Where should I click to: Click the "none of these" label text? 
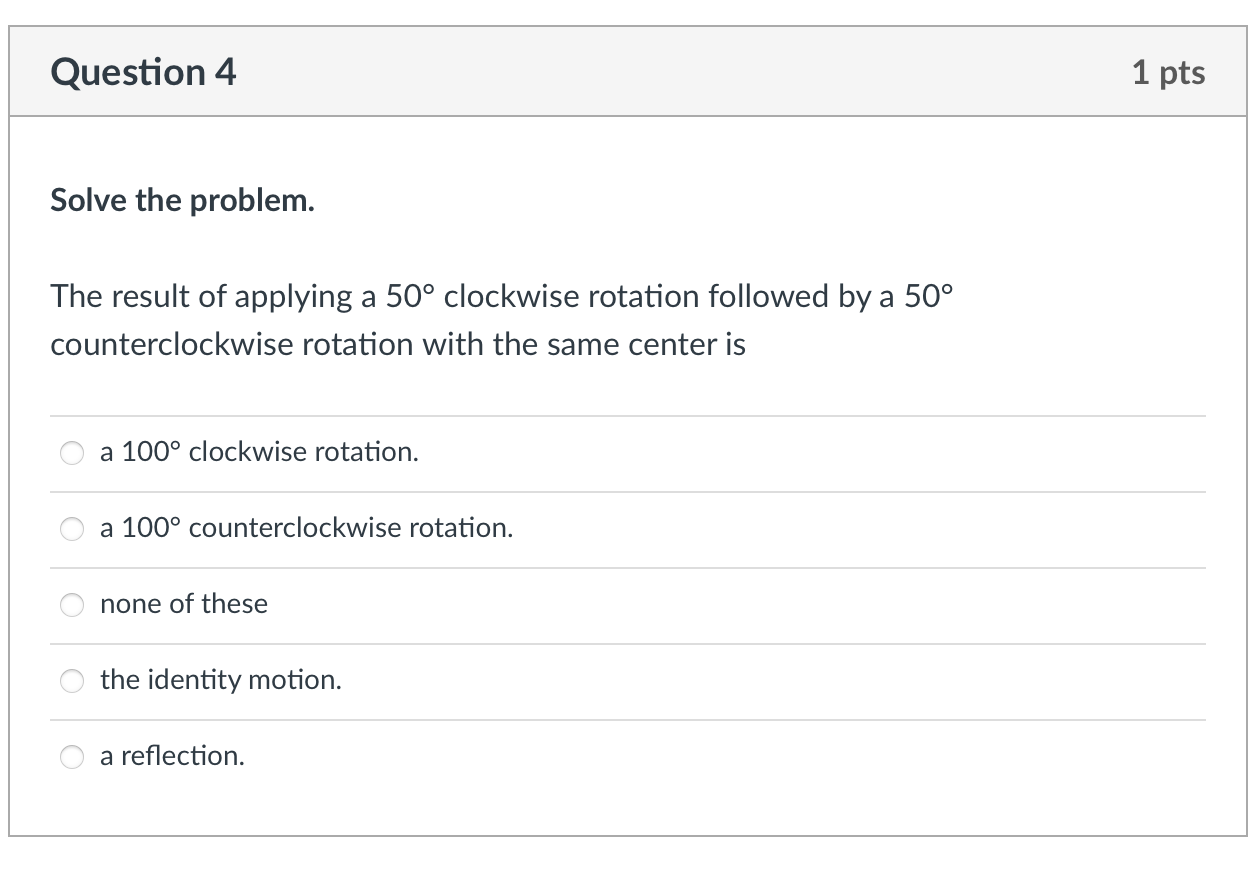point(183,604)
